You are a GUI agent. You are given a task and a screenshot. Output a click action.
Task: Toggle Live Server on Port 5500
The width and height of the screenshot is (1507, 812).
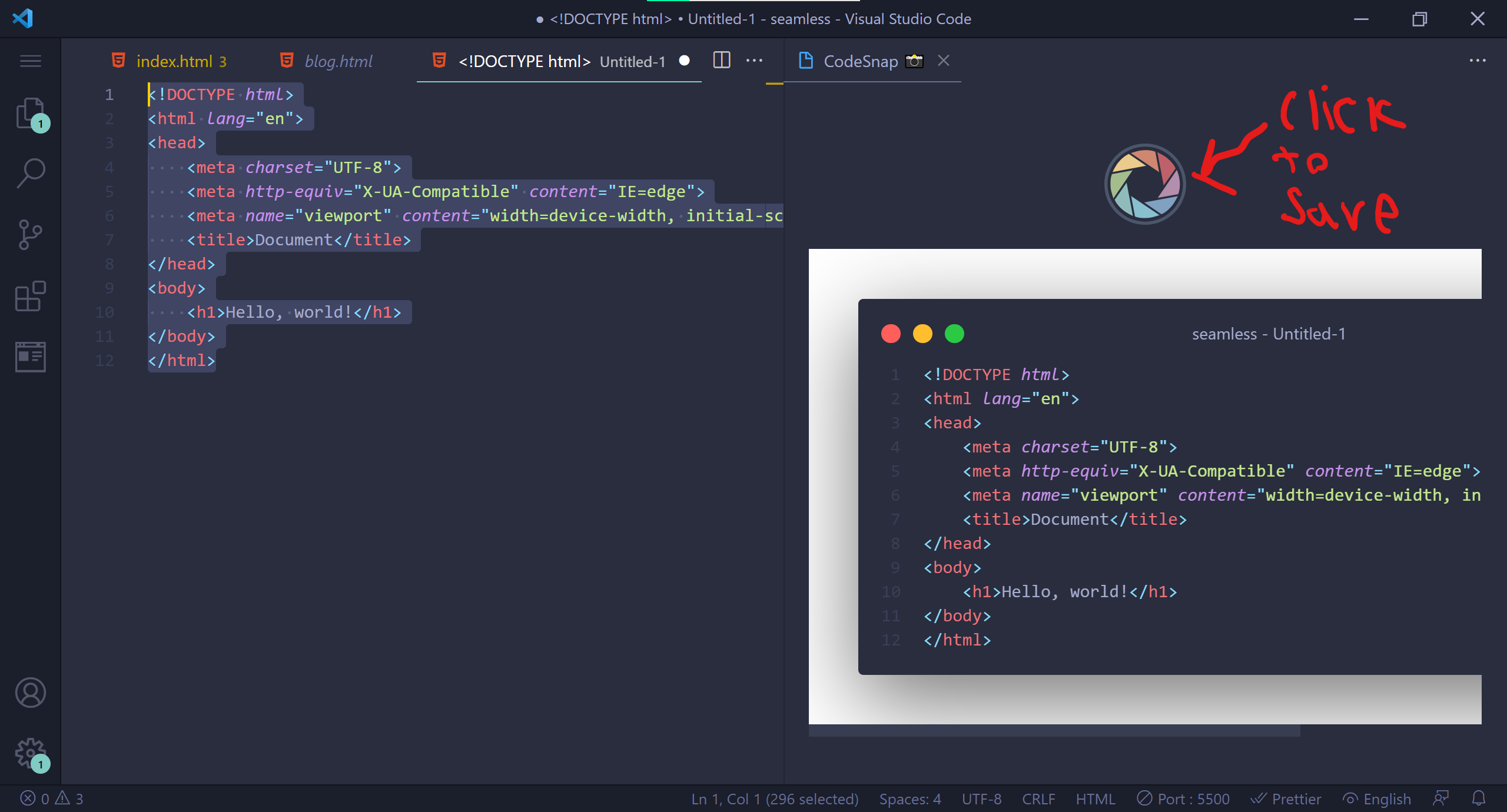pos(1183,798)
